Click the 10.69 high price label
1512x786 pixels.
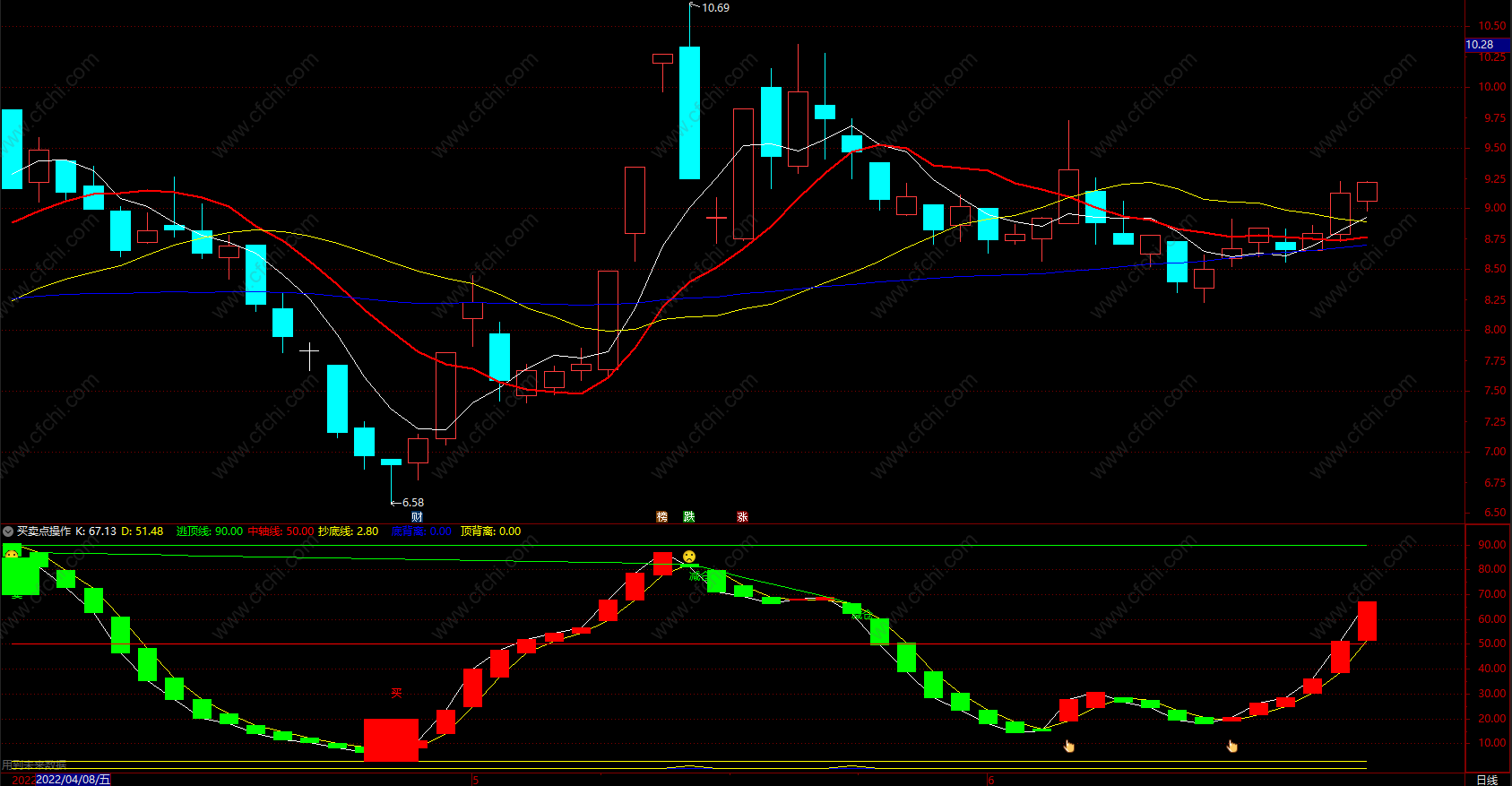715,8
